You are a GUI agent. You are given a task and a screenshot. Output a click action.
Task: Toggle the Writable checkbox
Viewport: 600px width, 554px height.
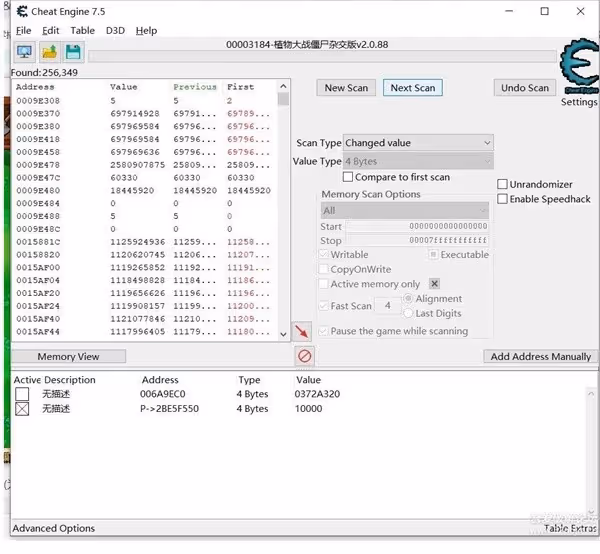pyautogui.click(x=324, y=254)
